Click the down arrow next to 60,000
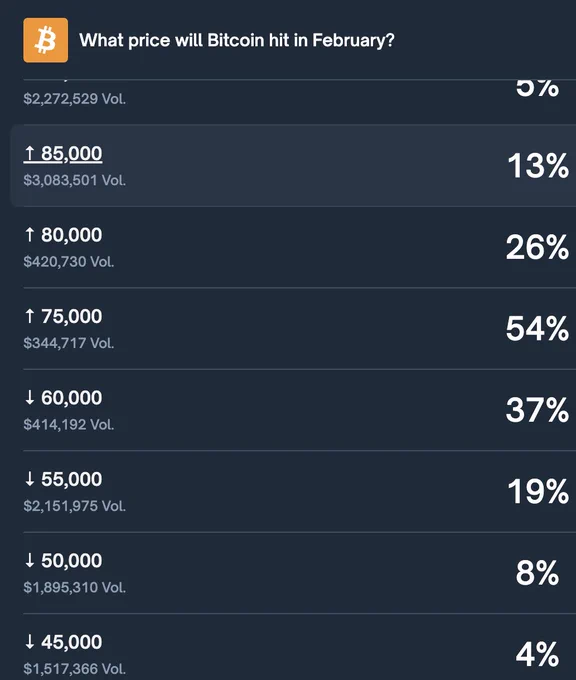576x680 pixels. point(29,397)
